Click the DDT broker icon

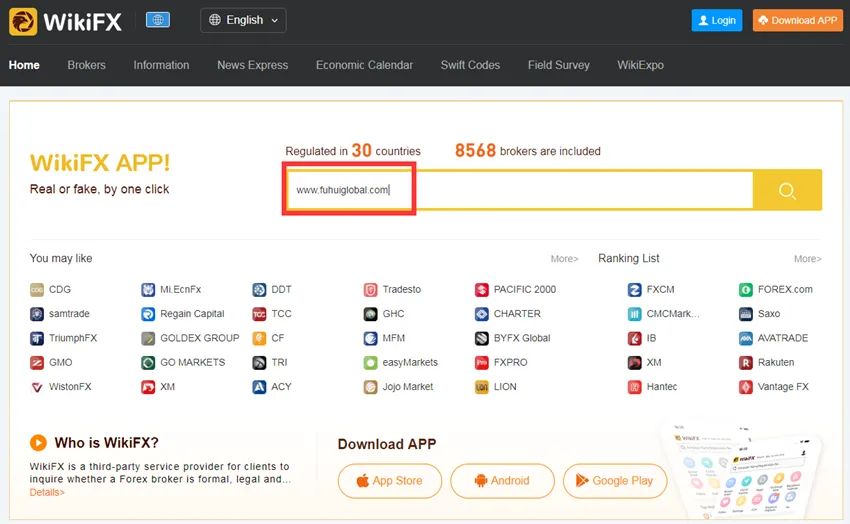coord(259,289)
